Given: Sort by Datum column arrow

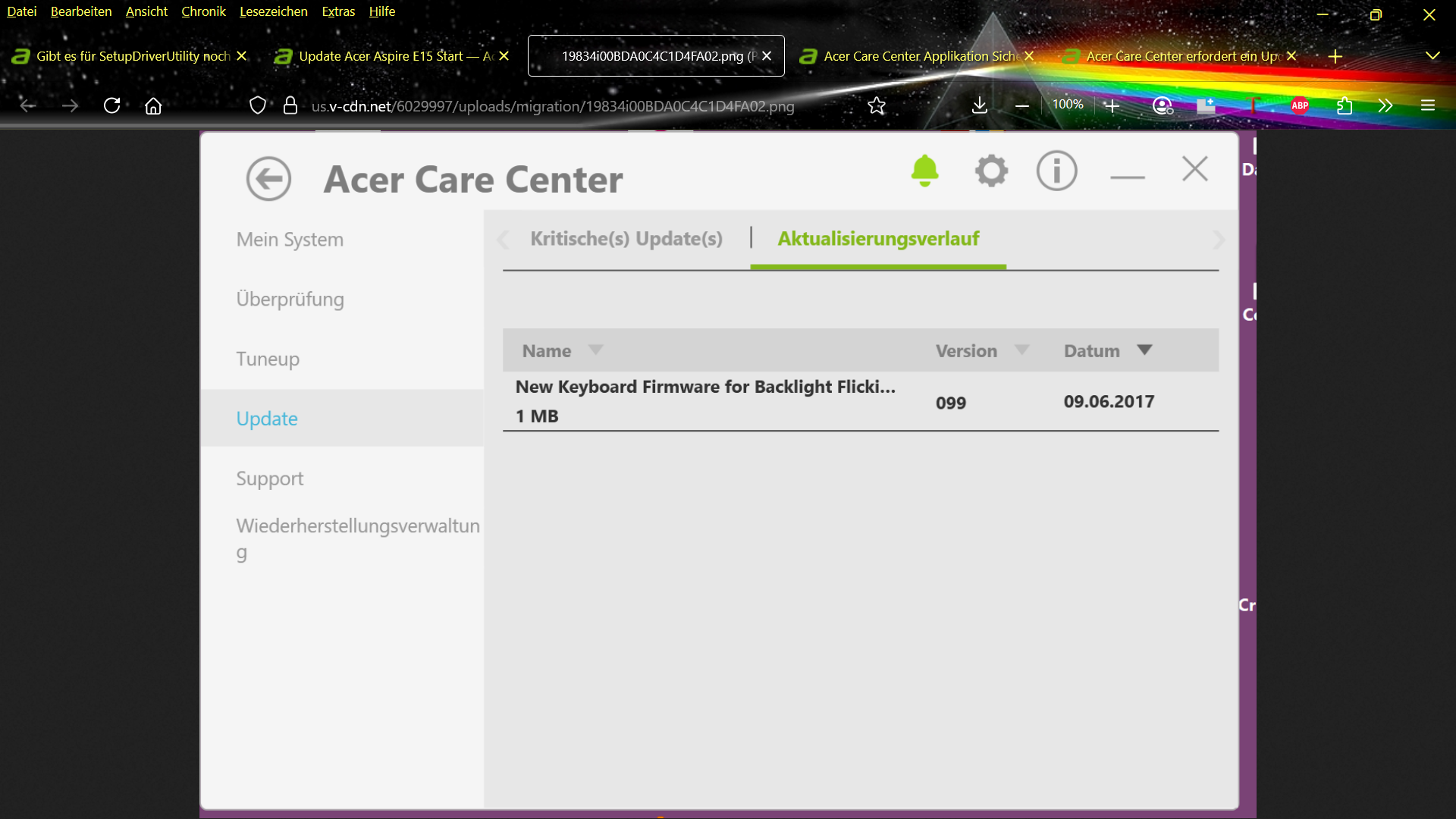Looking at the screenshot, I should pos(1144,350).
